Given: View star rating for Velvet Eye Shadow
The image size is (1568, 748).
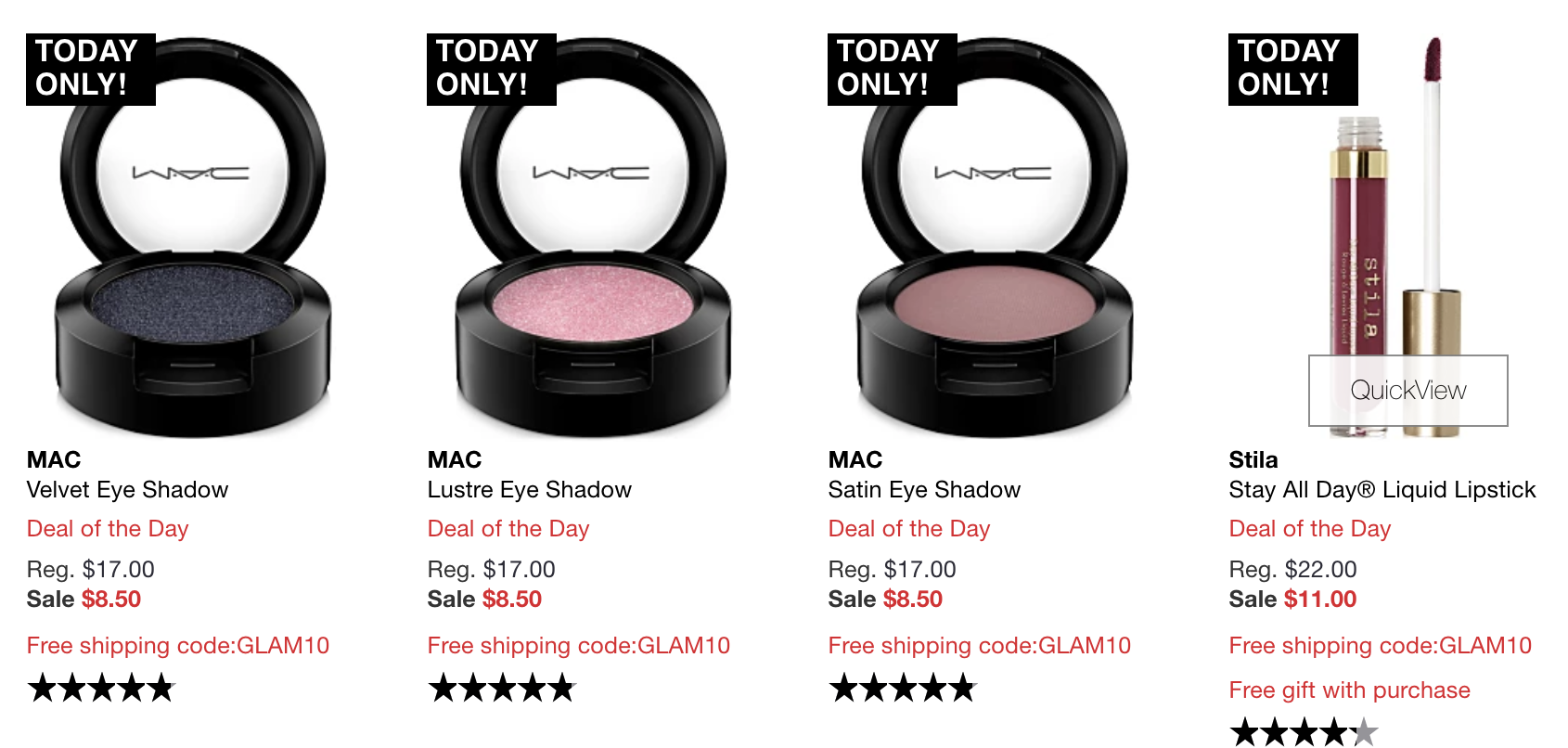Looking at the screenshot, I should 101,689.
